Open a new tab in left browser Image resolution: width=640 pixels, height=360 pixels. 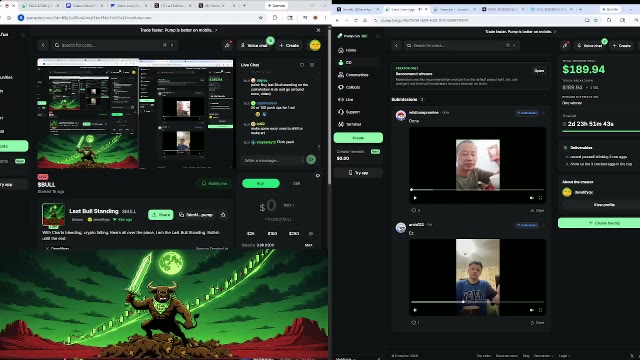[x=244, y=6]
